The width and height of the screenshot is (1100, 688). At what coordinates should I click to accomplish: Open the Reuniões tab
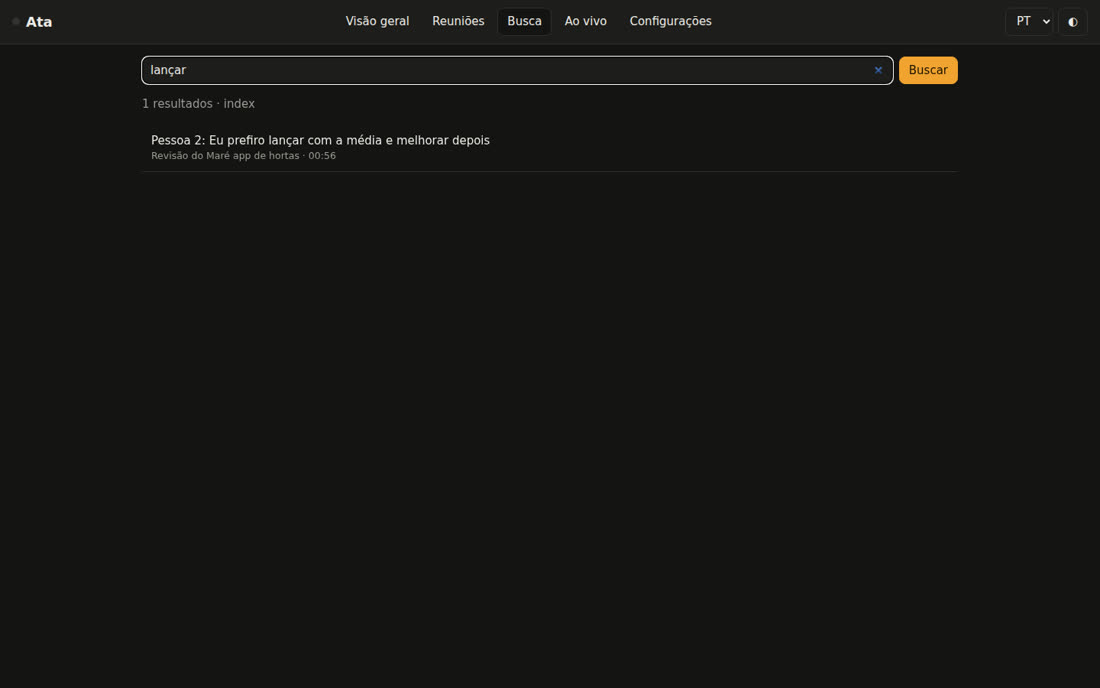458,22
